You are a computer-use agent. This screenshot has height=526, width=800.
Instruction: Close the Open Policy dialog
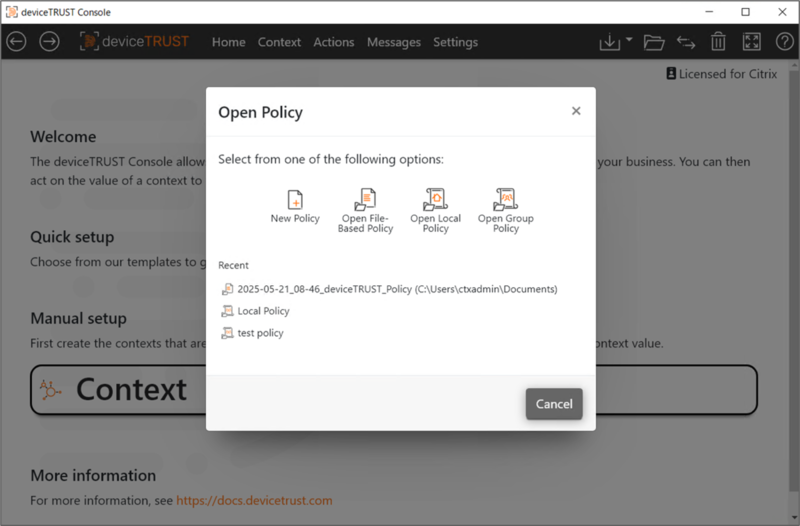(x=576, y=111)
